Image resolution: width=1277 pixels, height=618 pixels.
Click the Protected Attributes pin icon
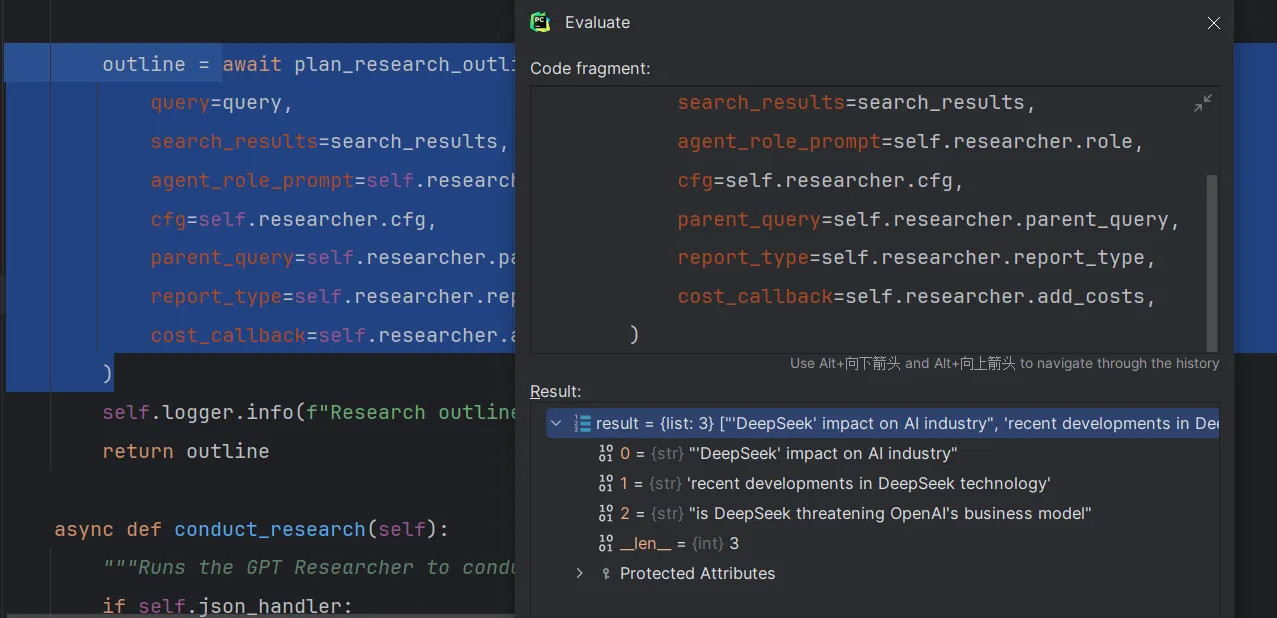coord(605,574)
